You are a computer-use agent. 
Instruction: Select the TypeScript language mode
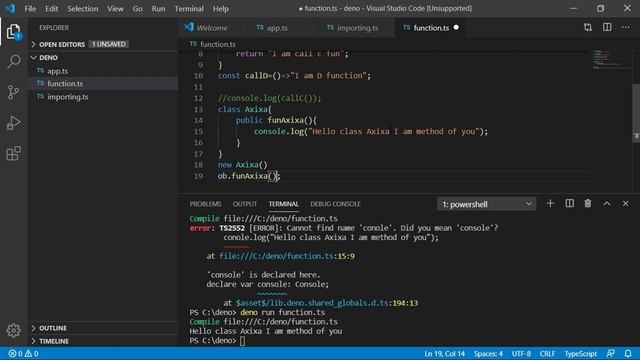pos(580,353)
